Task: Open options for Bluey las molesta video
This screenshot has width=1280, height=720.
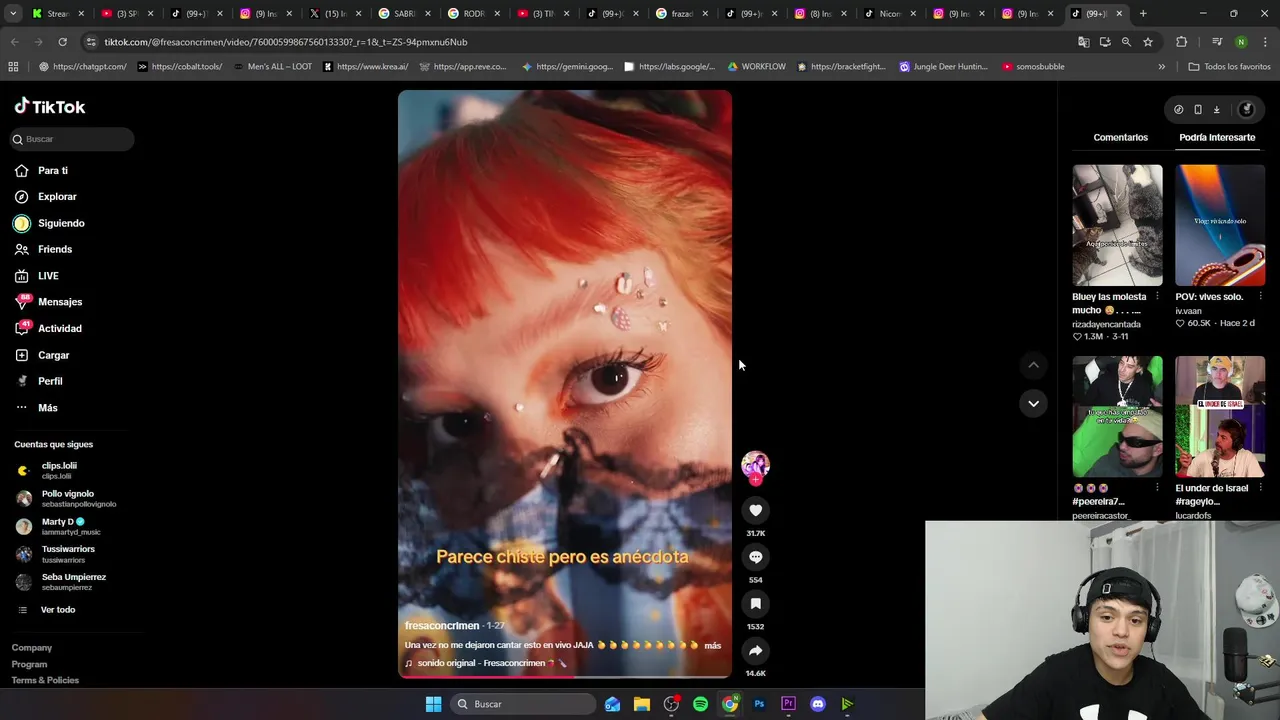Action: coord(1157,297)
